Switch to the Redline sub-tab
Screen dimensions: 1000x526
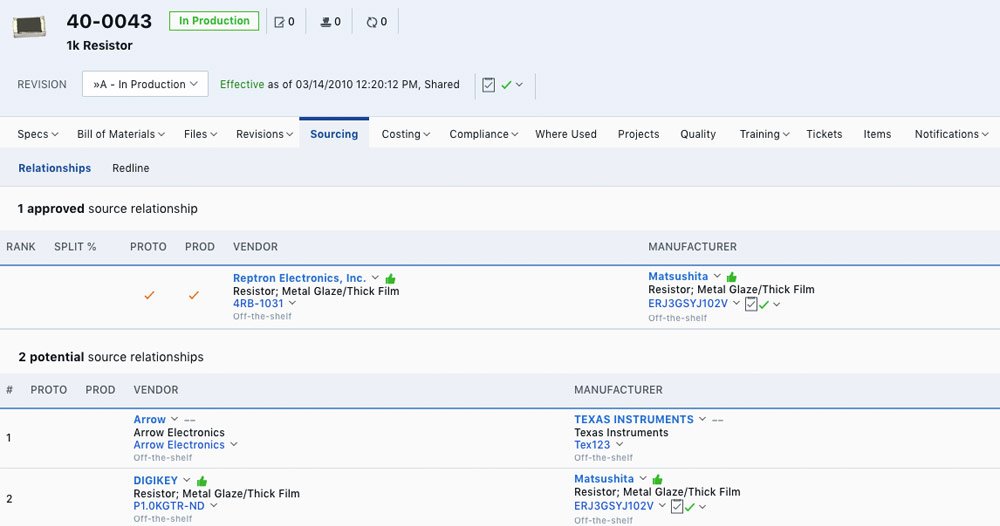click(130, 168)
